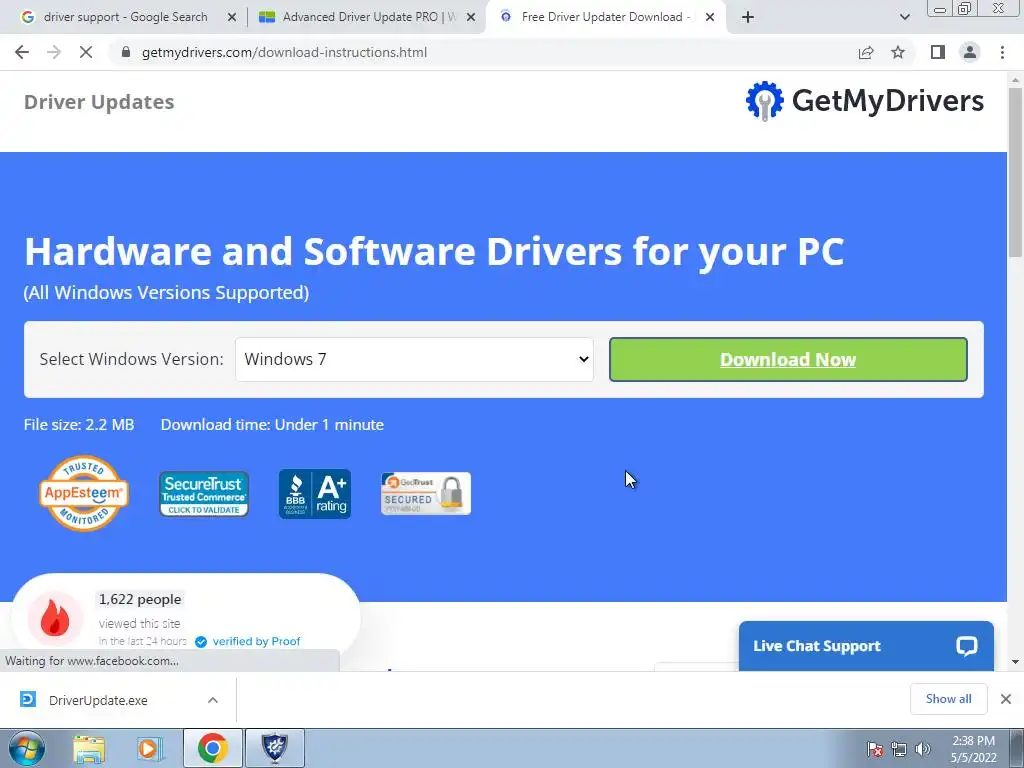Viewport: 1024px width, 768px height.
Task: Click the AppEsteem trusted badge
Action: (x=84, y=493)
